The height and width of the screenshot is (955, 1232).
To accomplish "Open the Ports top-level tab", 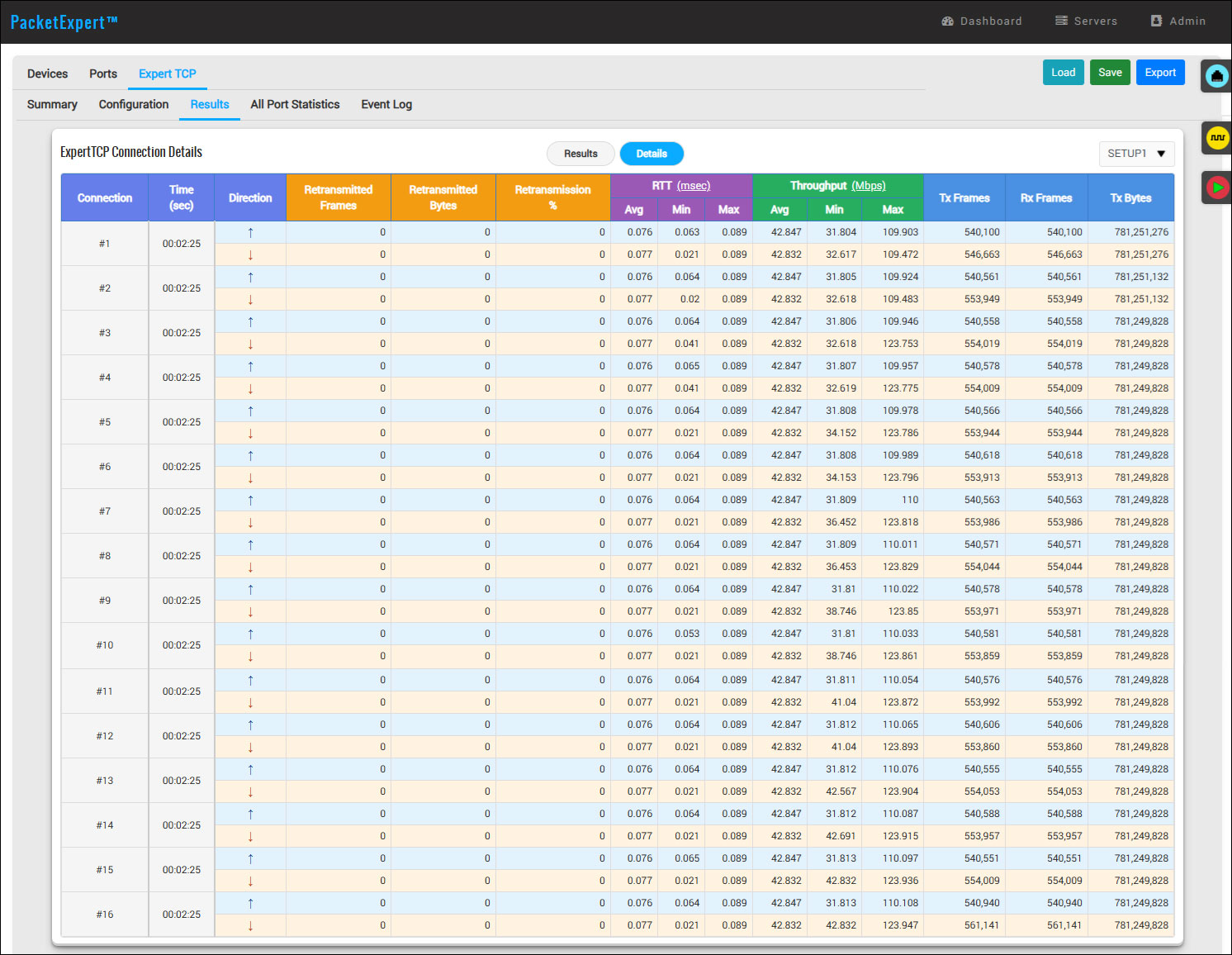I will click(103, 74).
